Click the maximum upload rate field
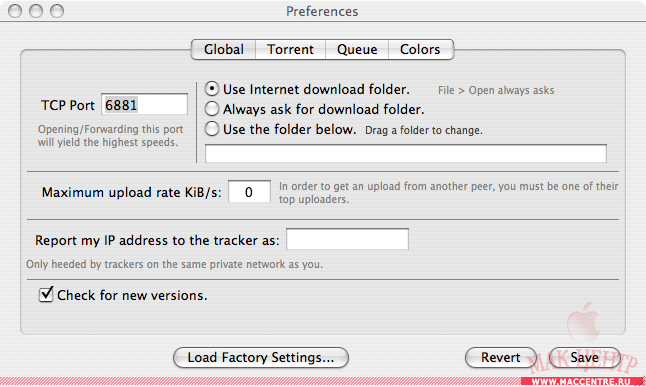 [x=249, y=192]
